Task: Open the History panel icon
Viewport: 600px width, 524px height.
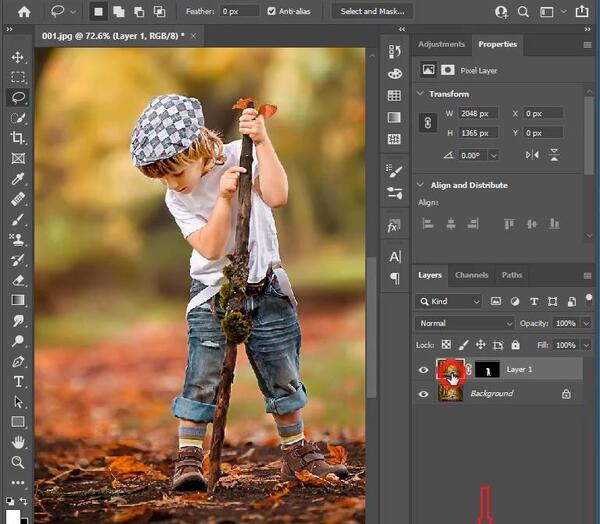Action: (x=395, y=51)
